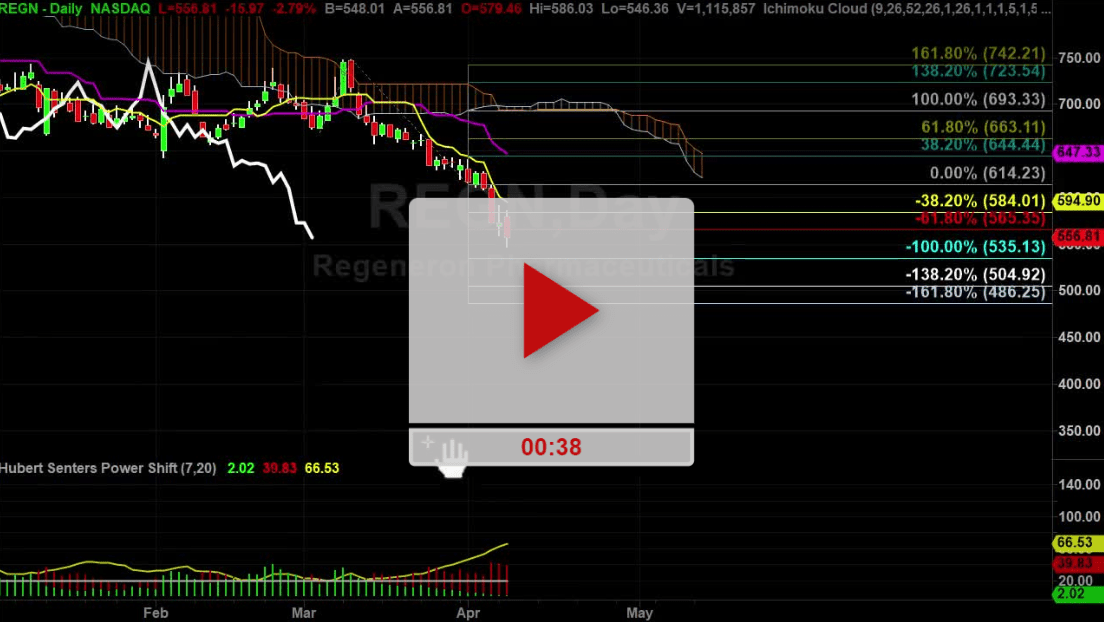Click the 750.00 price axis label

1079,58
